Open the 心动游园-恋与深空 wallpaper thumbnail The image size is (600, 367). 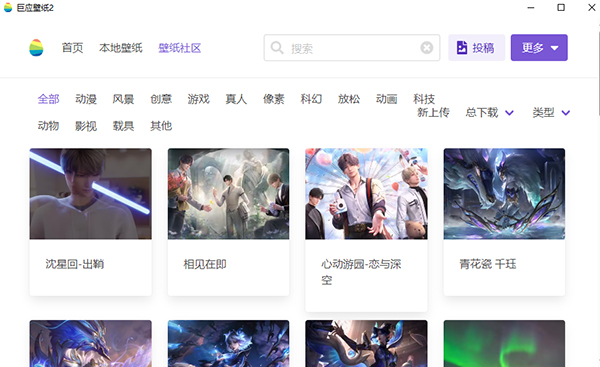click(x=366, y=194)
